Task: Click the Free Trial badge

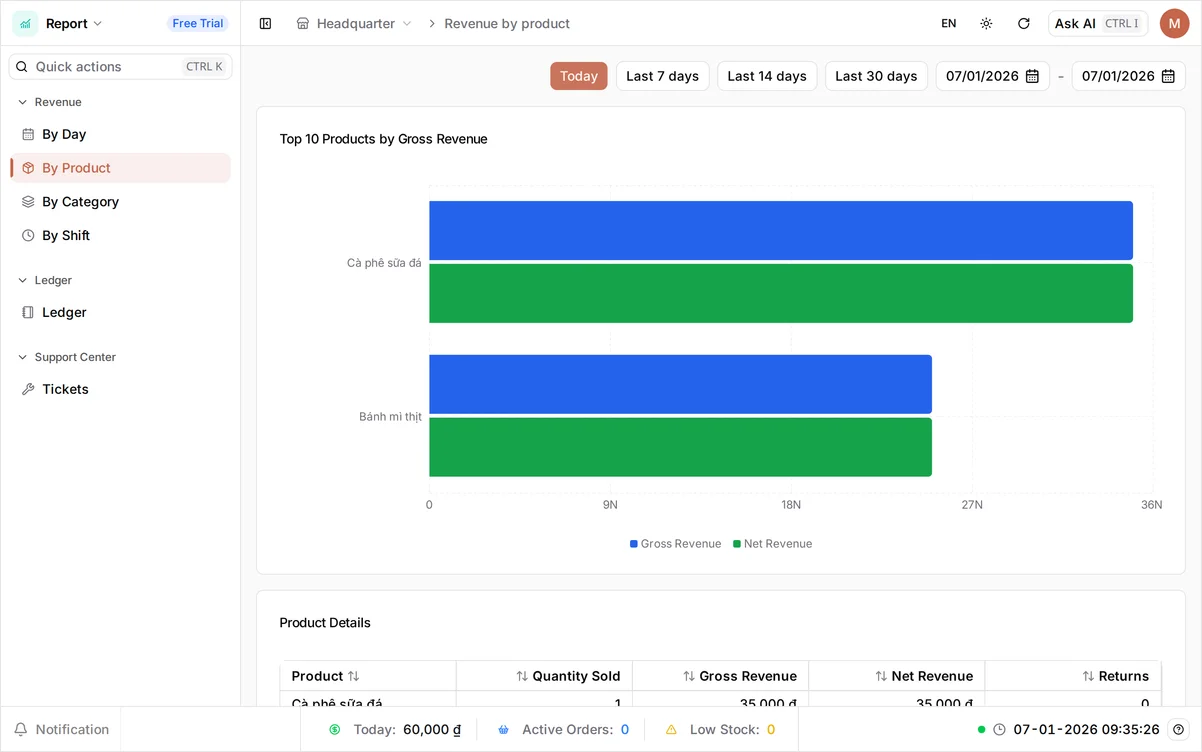Action: point(198,23)
